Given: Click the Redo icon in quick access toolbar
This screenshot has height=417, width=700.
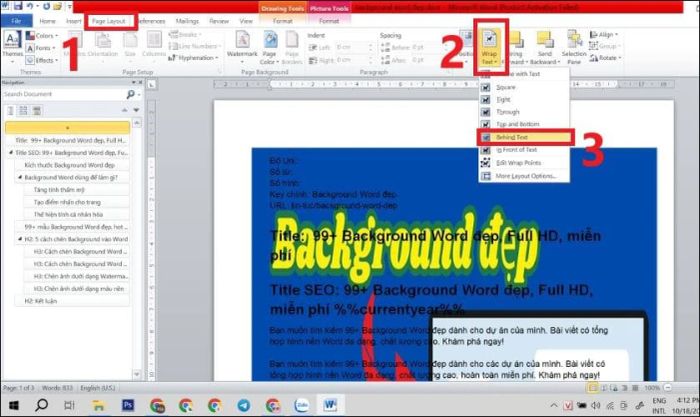Looking at the screenshot, I should pos(46,6).
